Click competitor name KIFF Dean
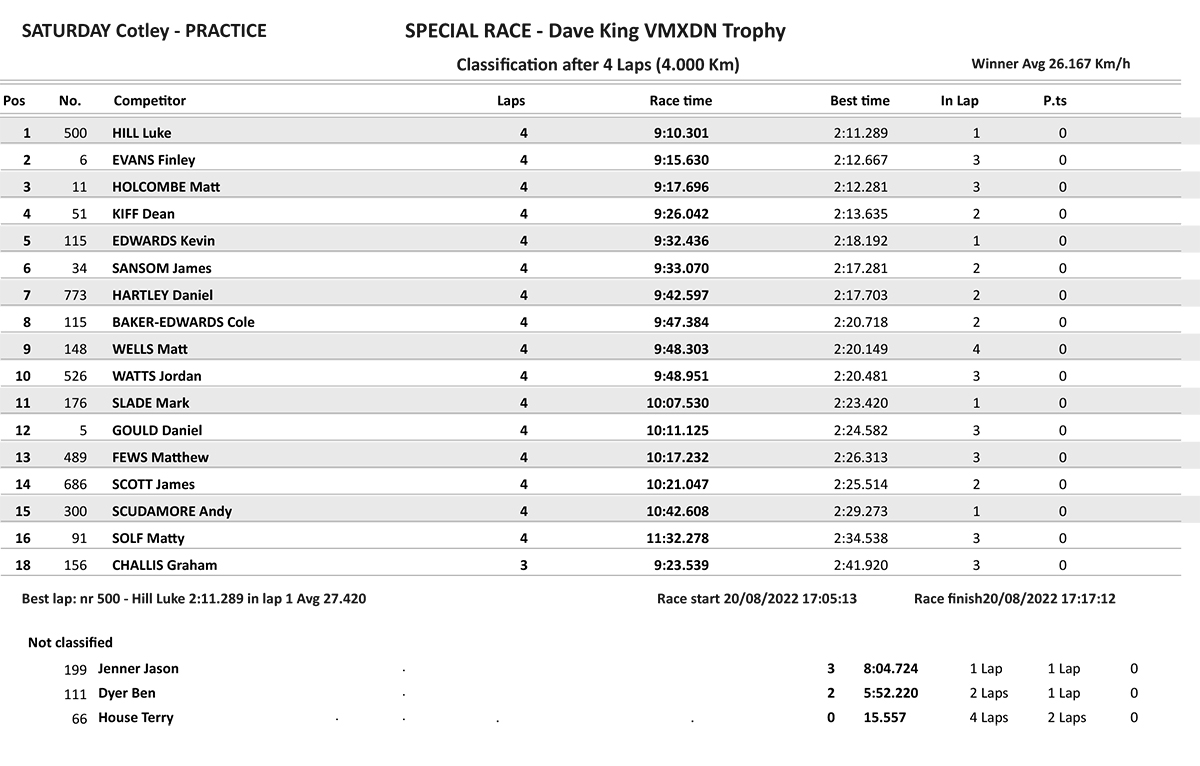Screen dimensions: 1200x766 click(144, 214)
